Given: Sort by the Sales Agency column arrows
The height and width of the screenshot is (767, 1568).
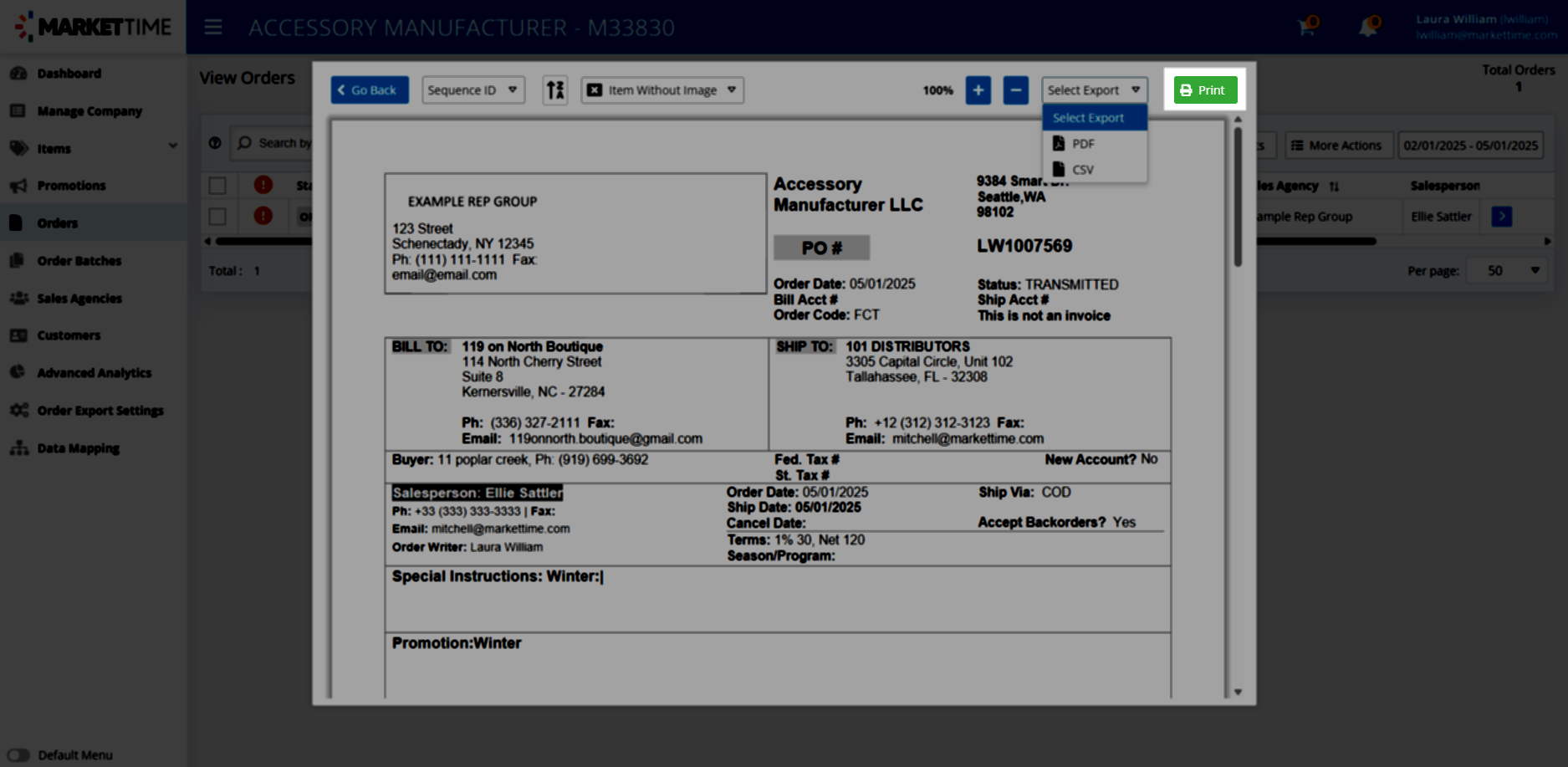Looking at the screenshot, I should (x=1334, y=186).
